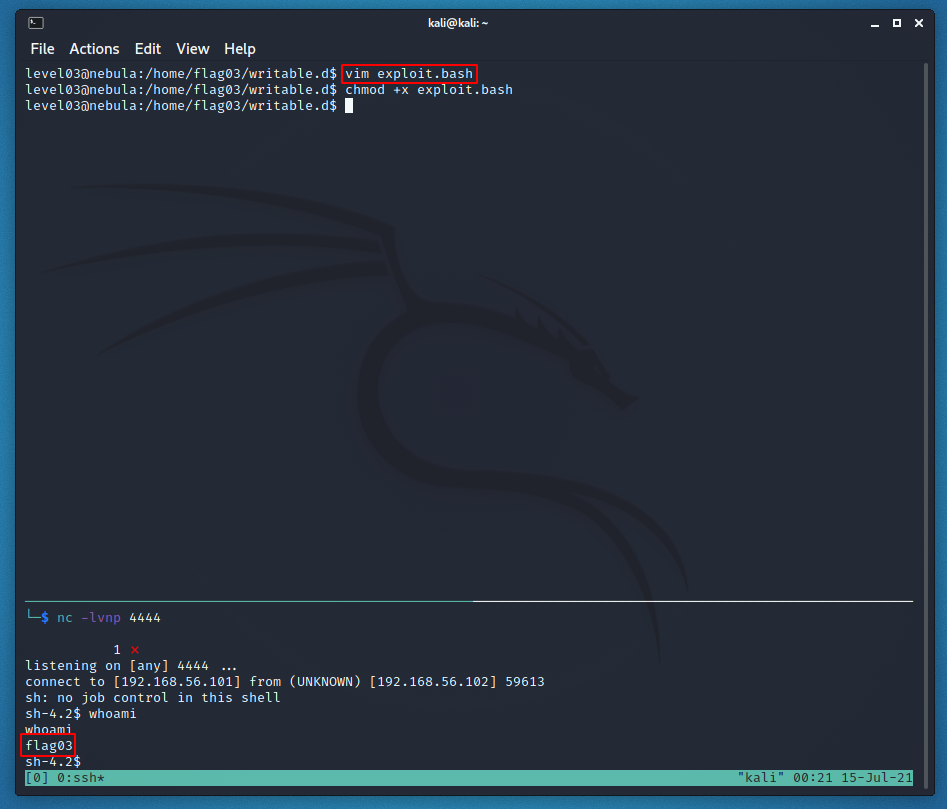
Task: Click the 'nc -lvnp 4444' command
Action: click(x=109, y=618)
